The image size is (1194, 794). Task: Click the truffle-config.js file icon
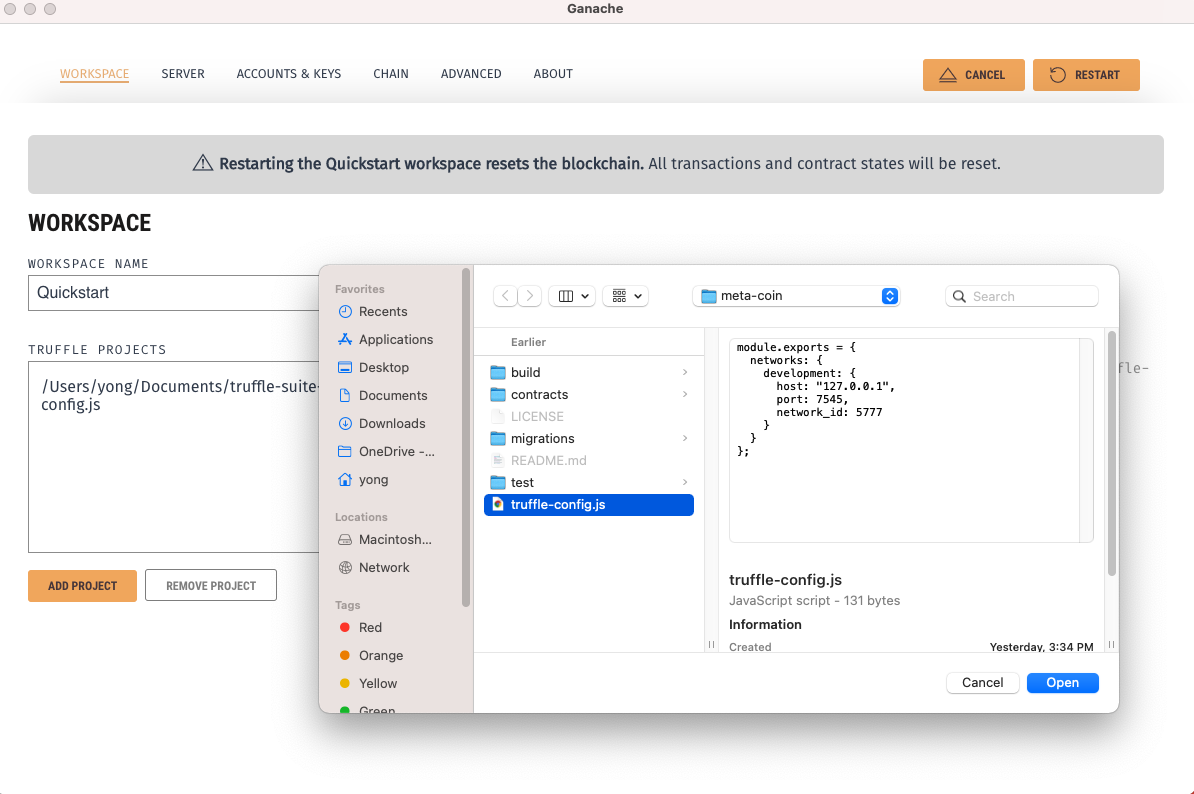pos(498,505)
